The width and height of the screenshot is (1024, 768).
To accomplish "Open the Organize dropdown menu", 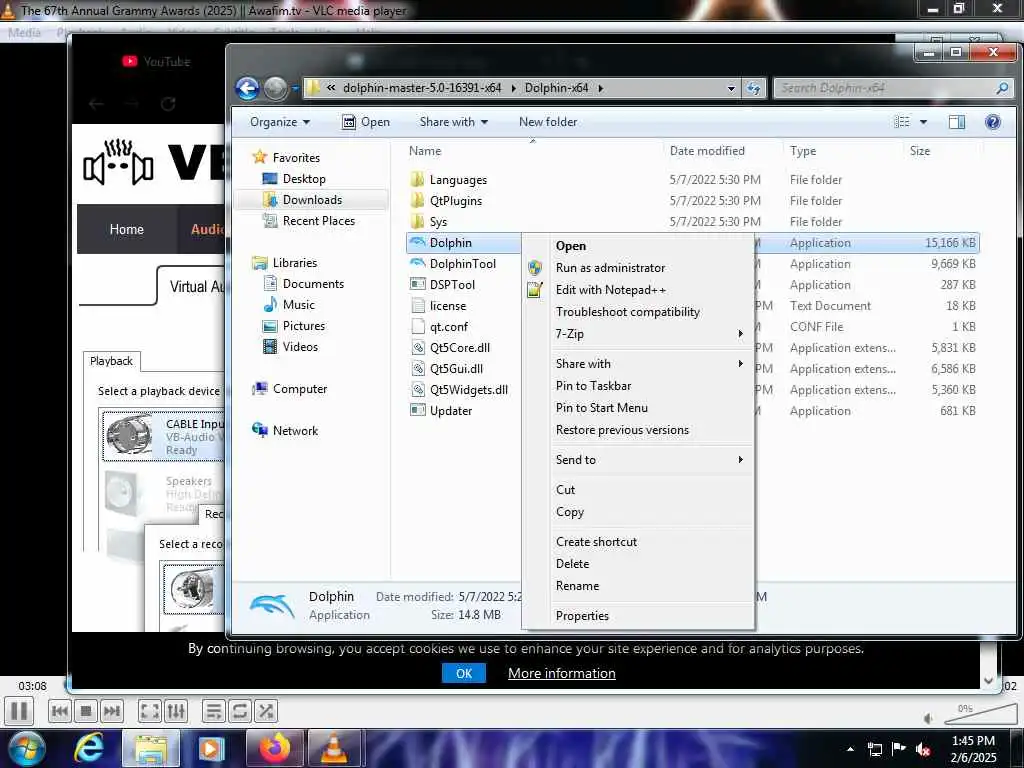I will click(280, 122).
